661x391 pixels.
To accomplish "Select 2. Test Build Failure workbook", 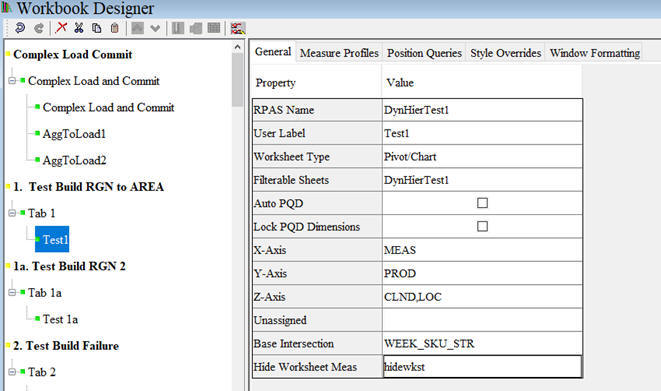I will [66, 346].
